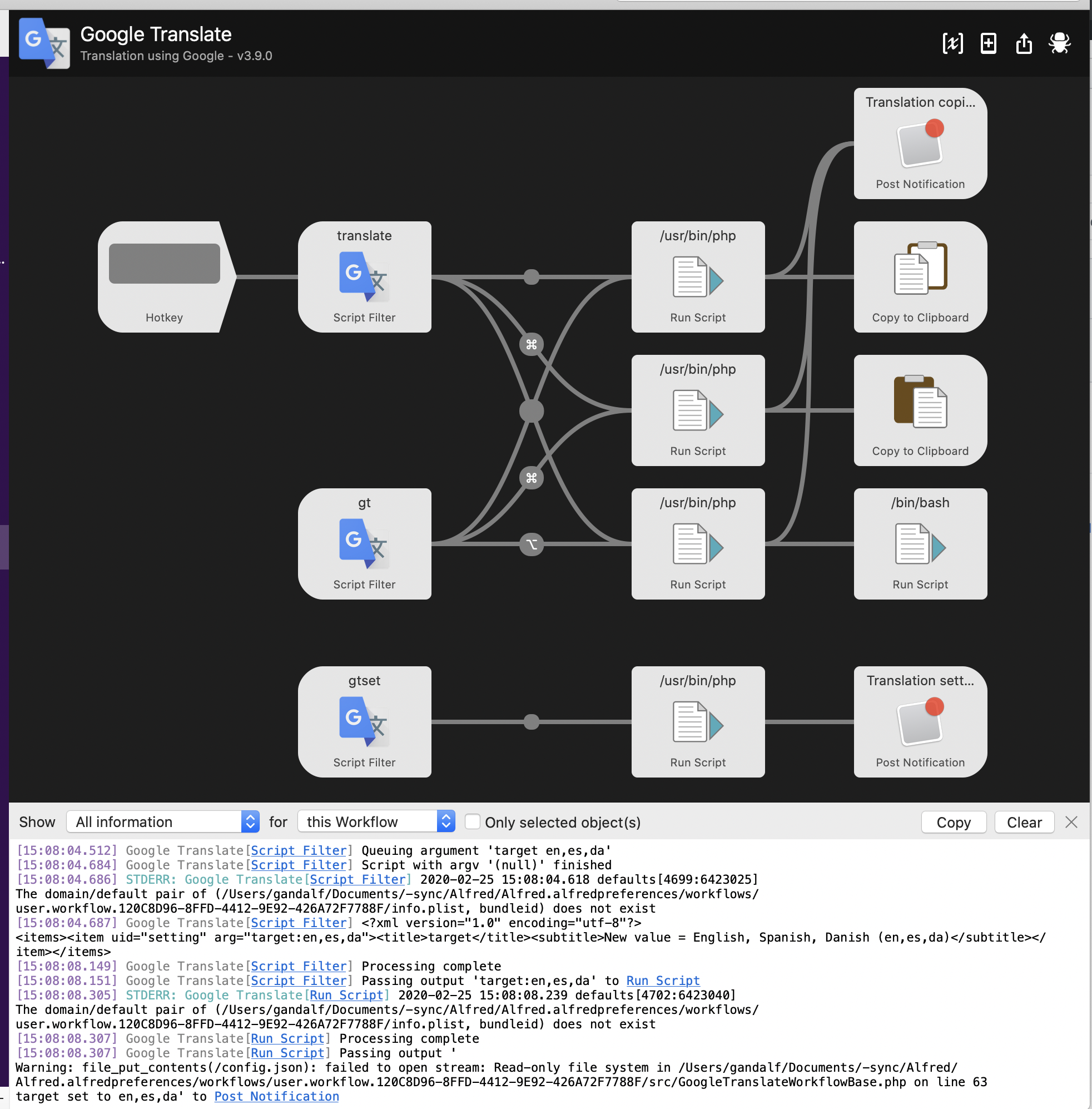Image resolution: width=1092 pixels, height=1109 pixels.
Task: Click the gray hotkey input field
Action: point(164,263)
